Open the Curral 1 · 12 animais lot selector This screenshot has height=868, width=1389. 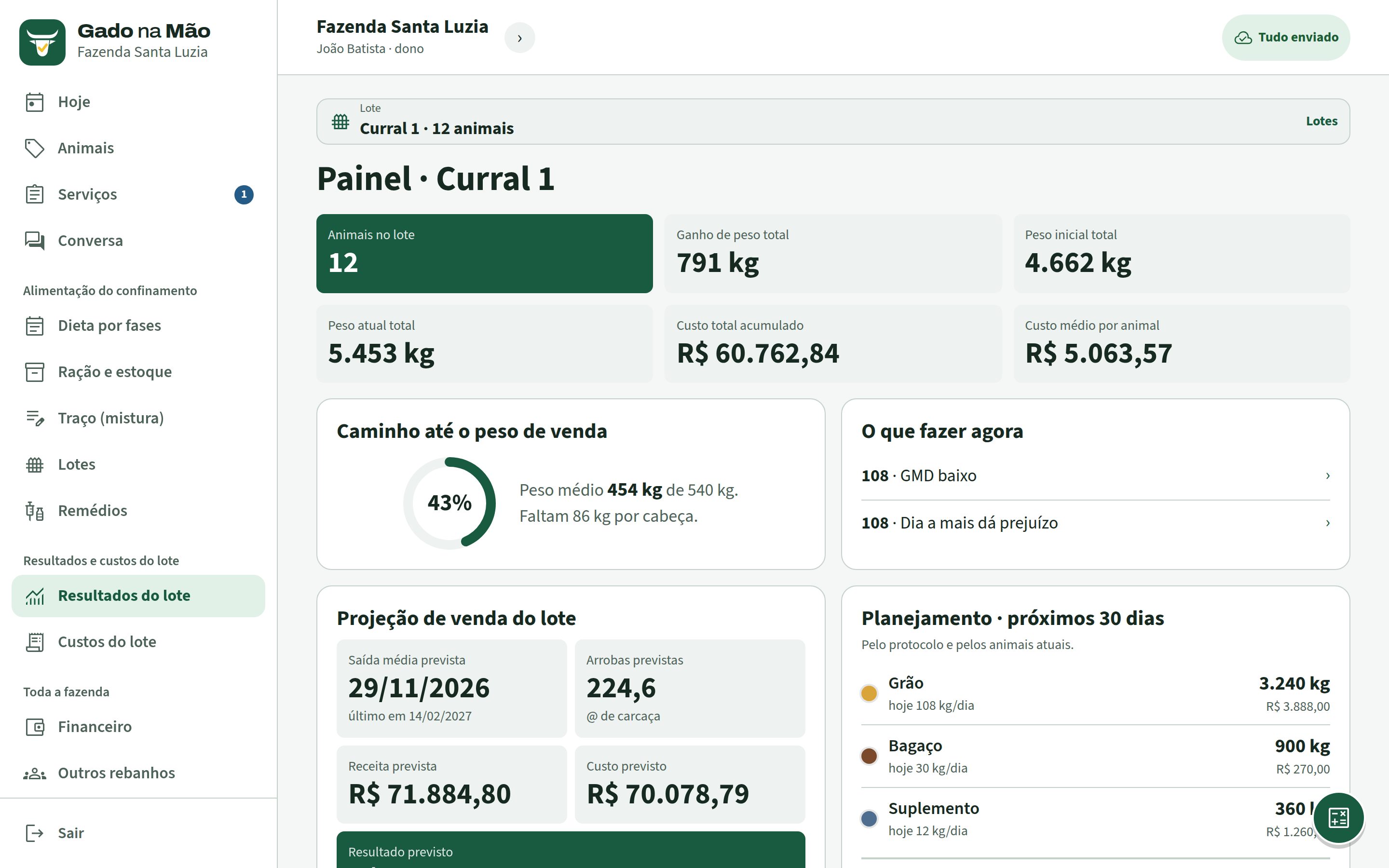tap(833, 122)
